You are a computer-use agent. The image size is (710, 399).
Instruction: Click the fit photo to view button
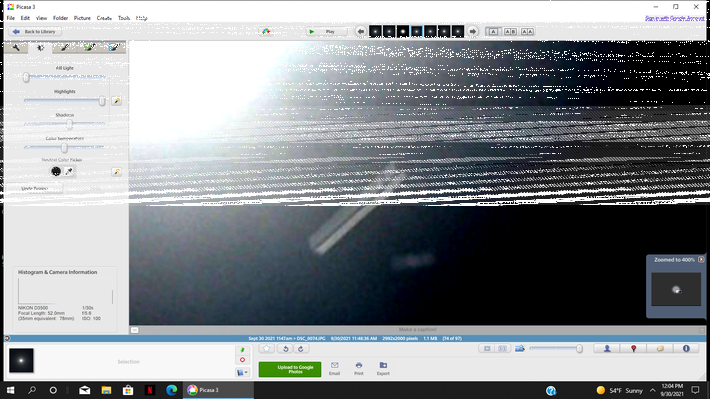(x=487, y=349)
